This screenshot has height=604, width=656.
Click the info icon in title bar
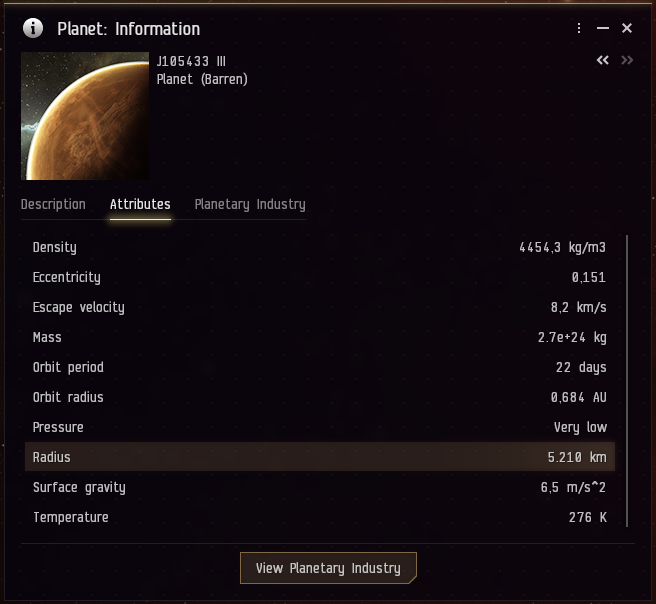(33, 28)
